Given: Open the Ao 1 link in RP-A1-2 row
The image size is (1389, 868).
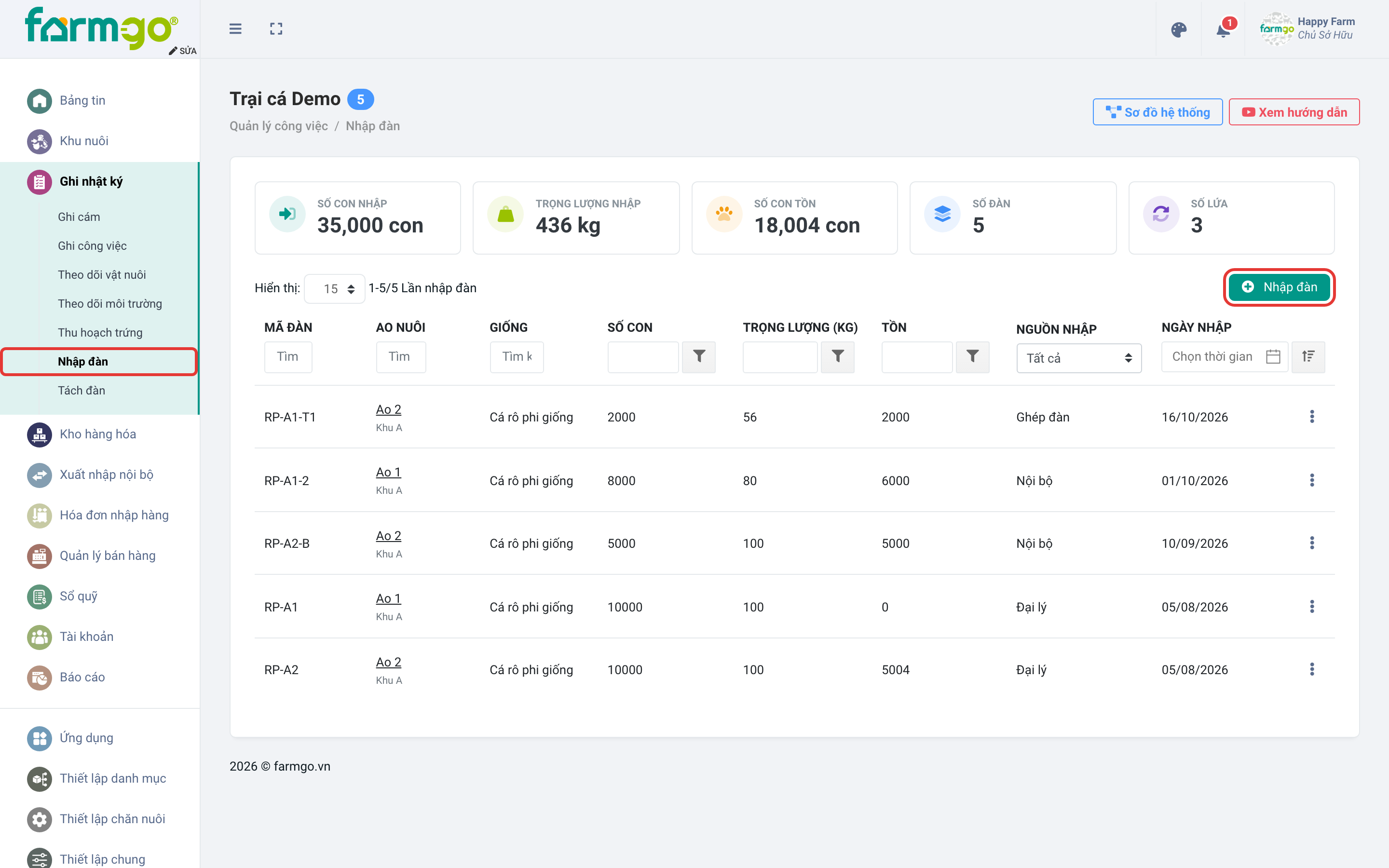Looking at the screenshot, I should 388,472.
